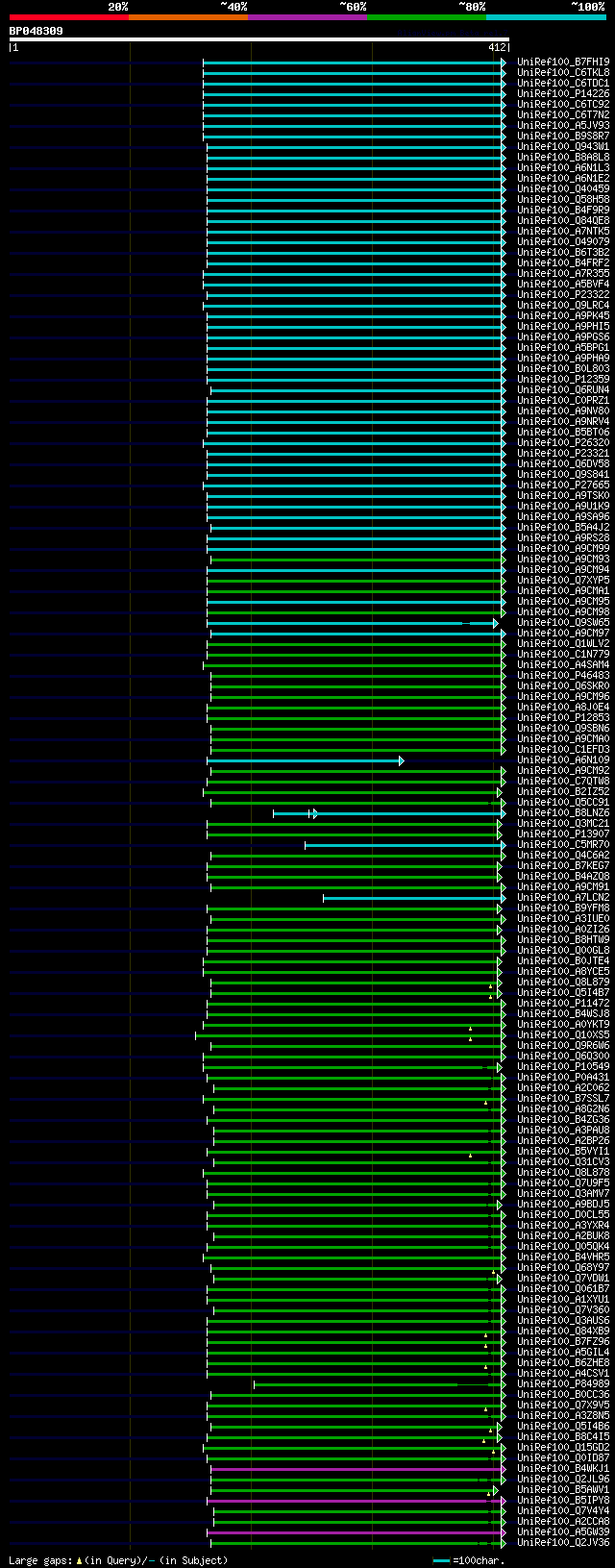Select the UniRef100_P46483 label
Image resolution: width=615 pixels, height=1568 pixels.
pos(563,675)
